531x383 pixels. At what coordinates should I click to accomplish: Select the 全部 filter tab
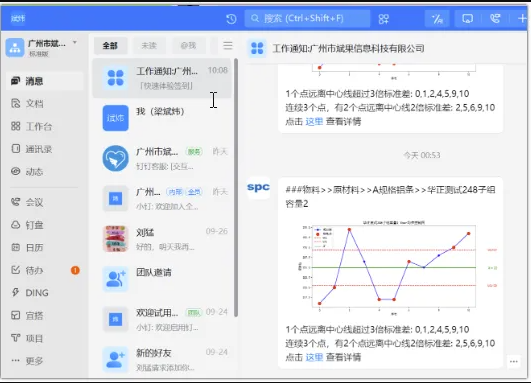coord(110,45)
